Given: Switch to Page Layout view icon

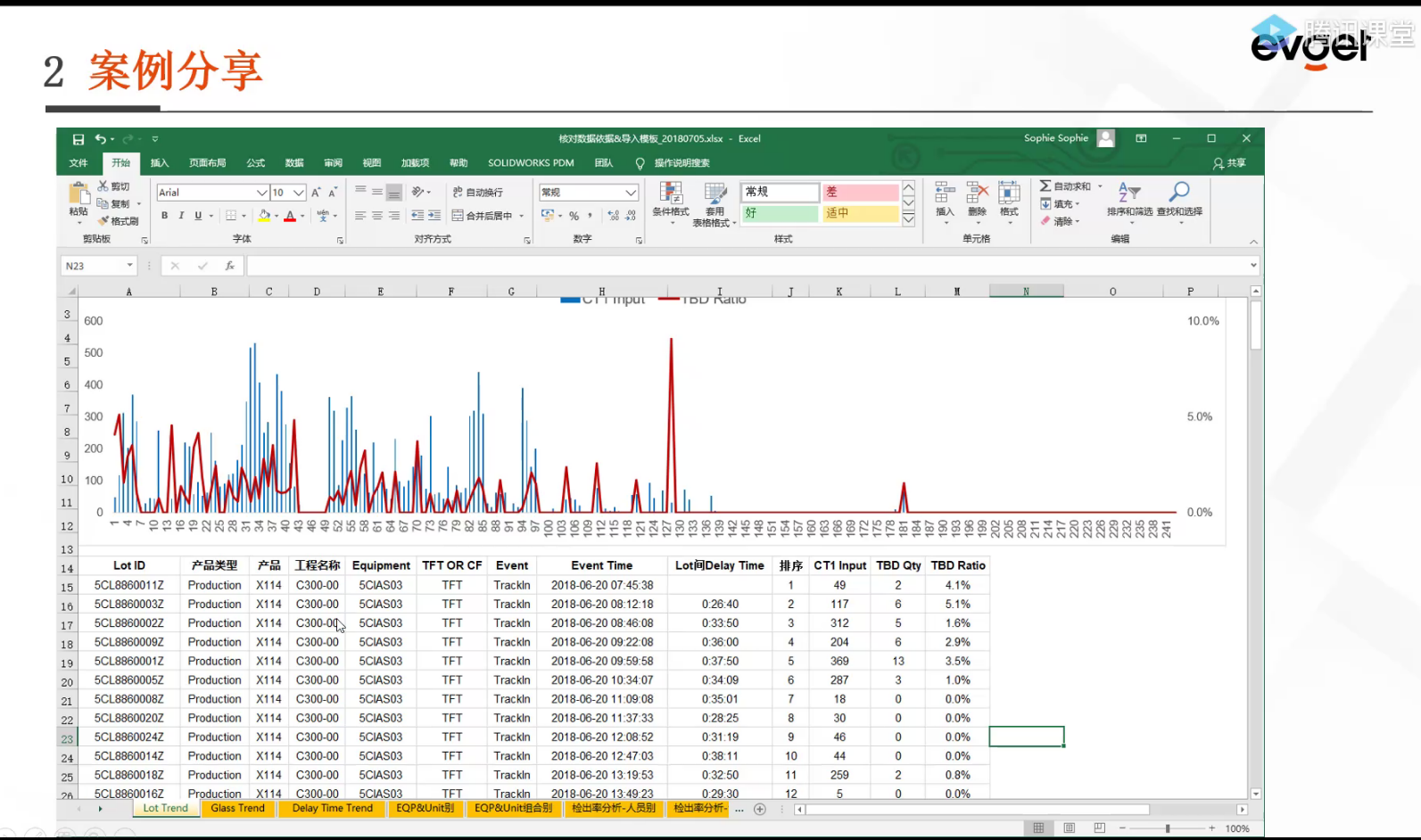Looking at the screenshot, I should point(1069,828).
